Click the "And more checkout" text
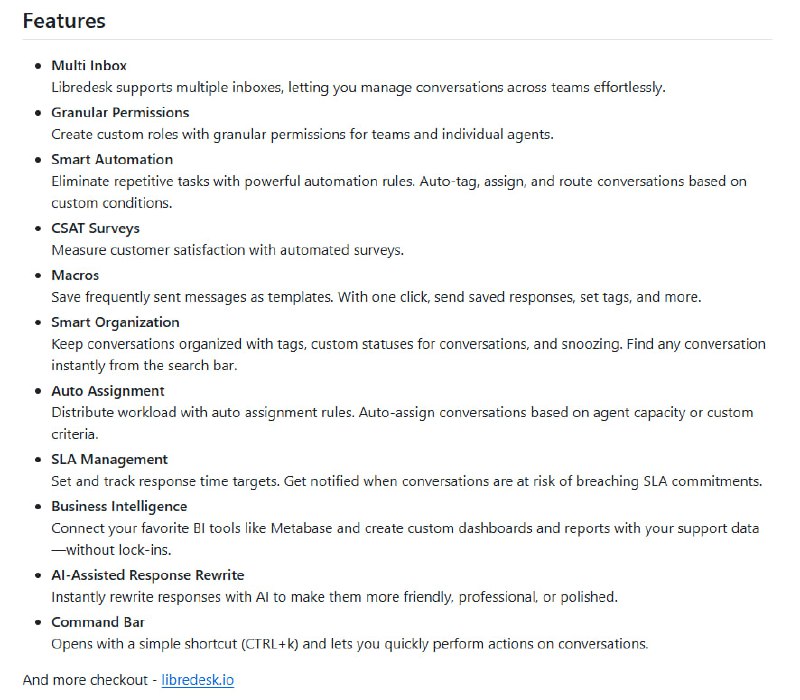The image size is (800, 700). (87, 680)
